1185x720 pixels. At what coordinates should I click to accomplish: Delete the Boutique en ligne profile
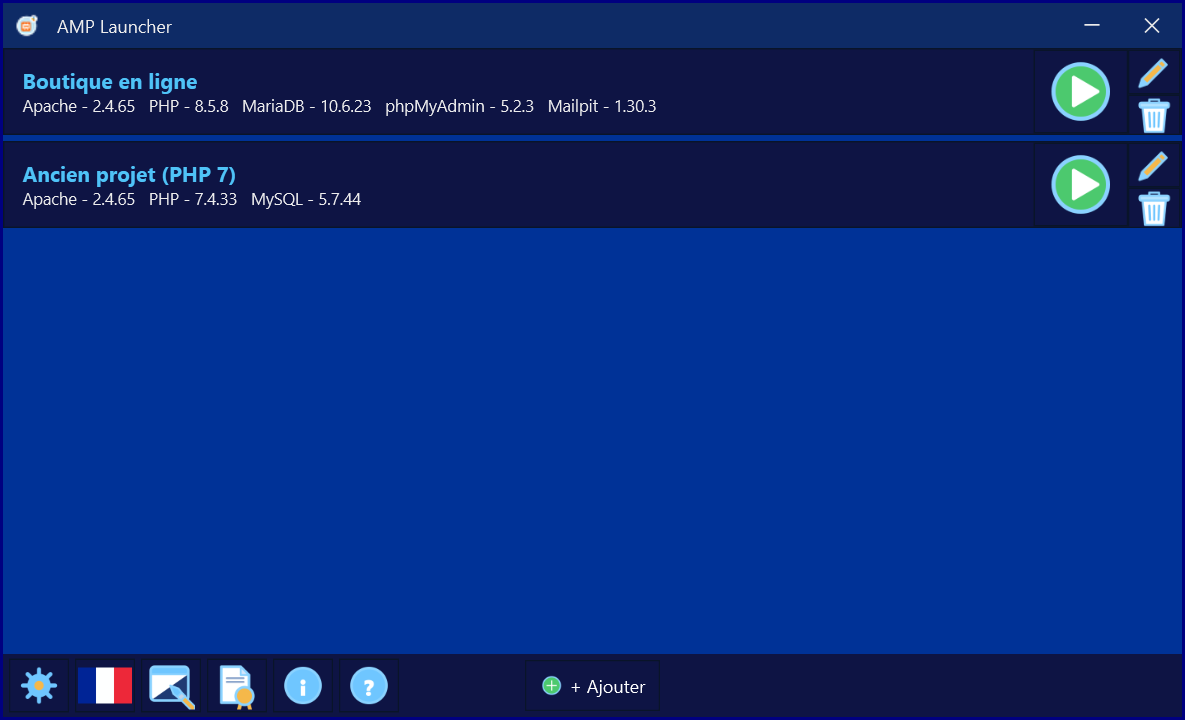click(1153, 116)
